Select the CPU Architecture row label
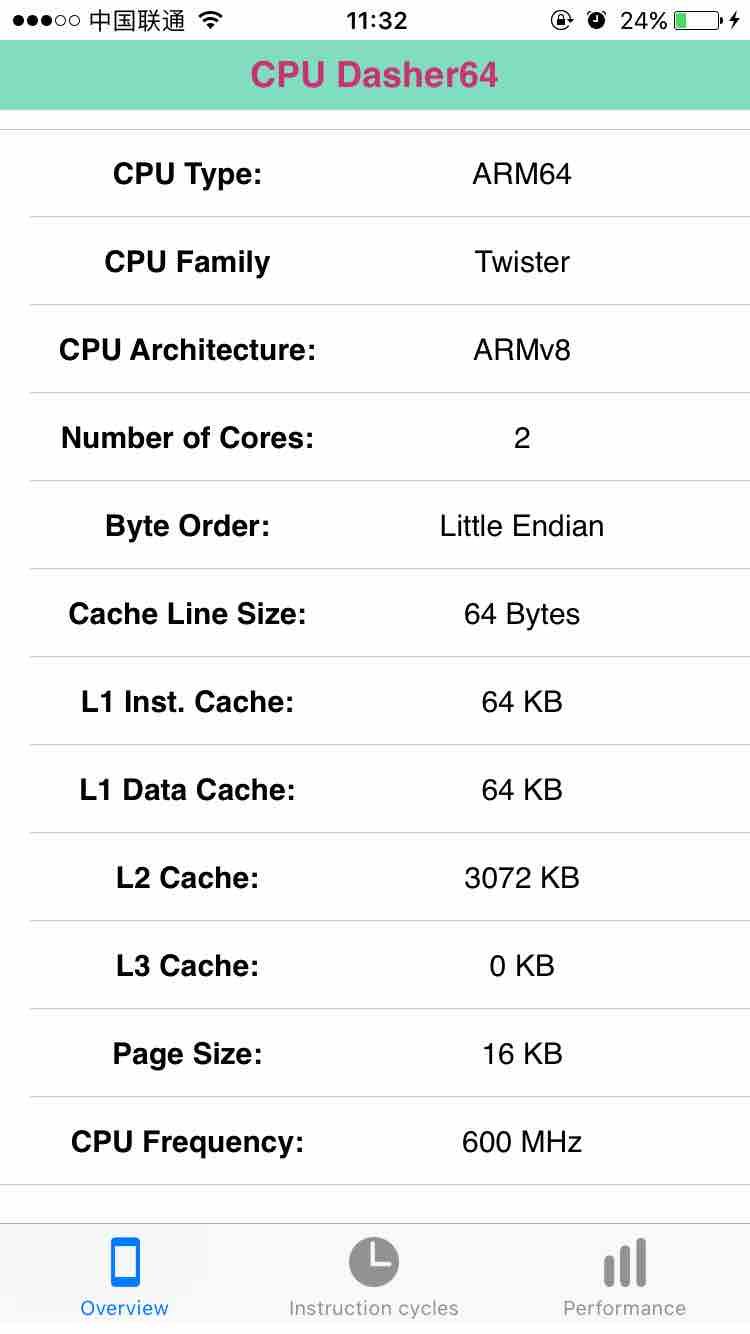750x1334 pixels. 187,350
